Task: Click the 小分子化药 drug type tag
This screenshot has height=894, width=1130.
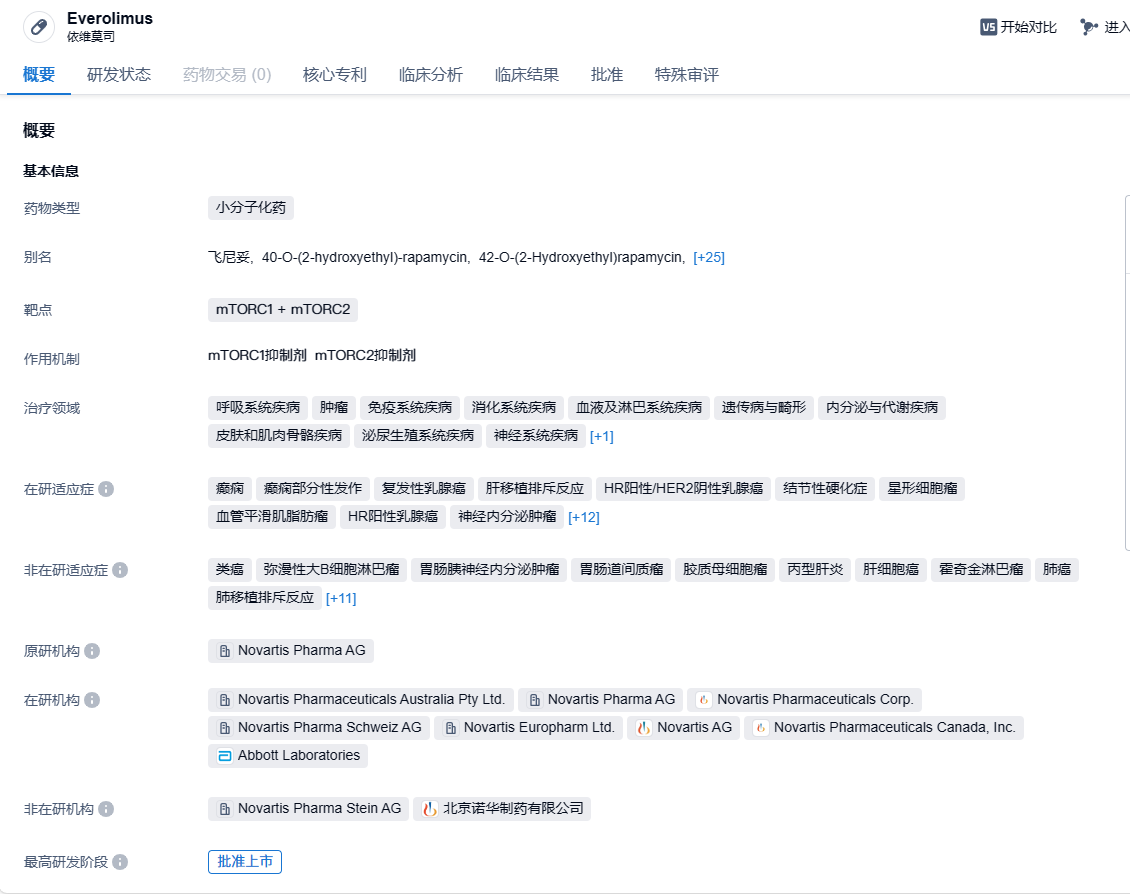Action: tap(251, 208)
